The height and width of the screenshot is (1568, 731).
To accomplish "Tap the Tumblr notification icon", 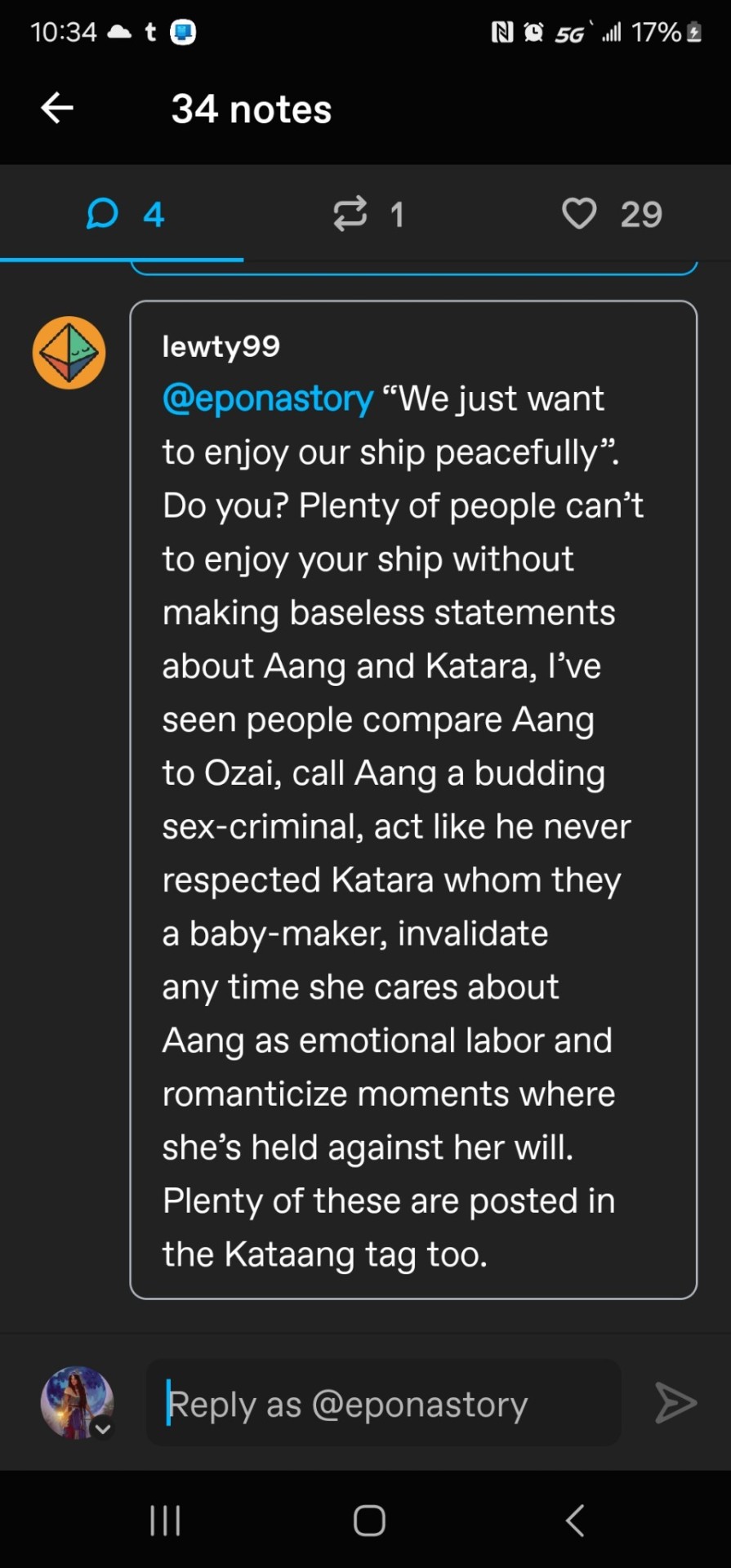I will click(x=150, y=32).
